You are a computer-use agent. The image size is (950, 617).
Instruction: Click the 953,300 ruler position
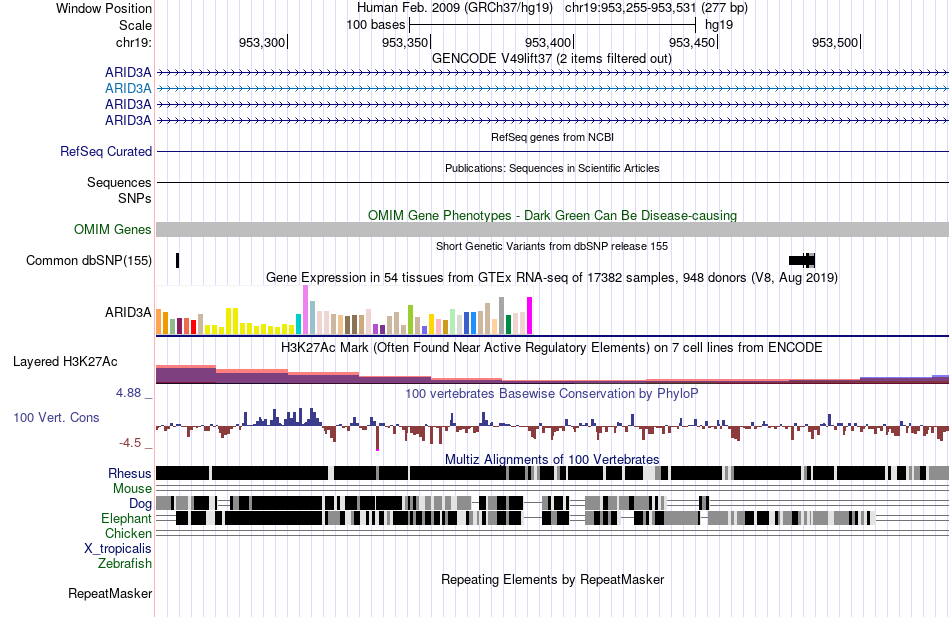[x=262, y=42]
